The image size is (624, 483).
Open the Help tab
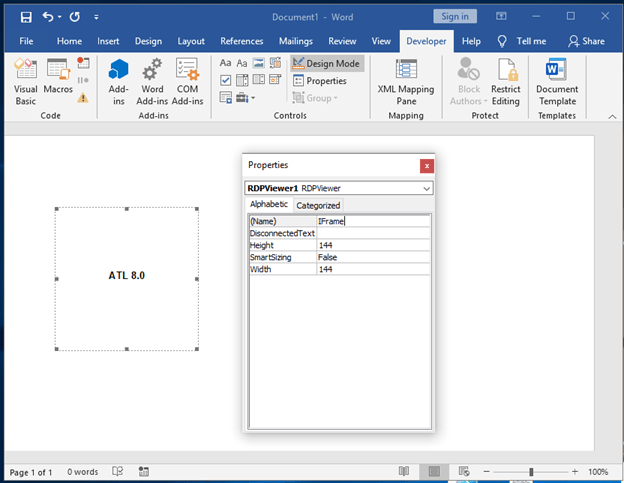[471, 41]
